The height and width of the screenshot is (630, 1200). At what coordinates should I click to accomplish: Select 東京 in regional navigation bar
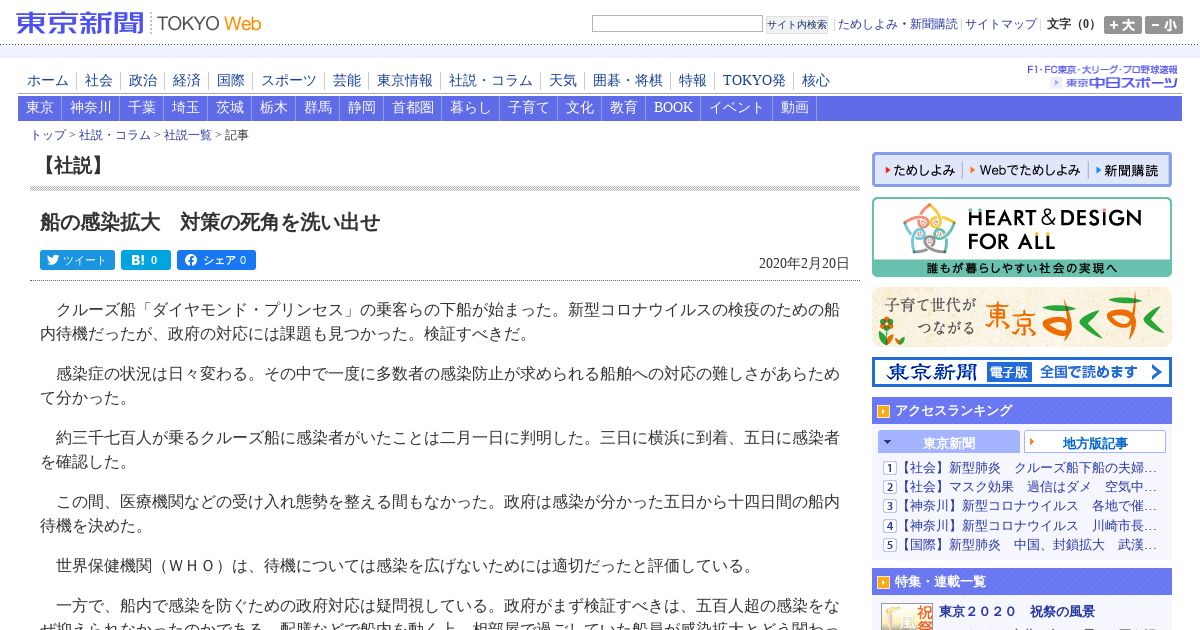tap(40, 108)
